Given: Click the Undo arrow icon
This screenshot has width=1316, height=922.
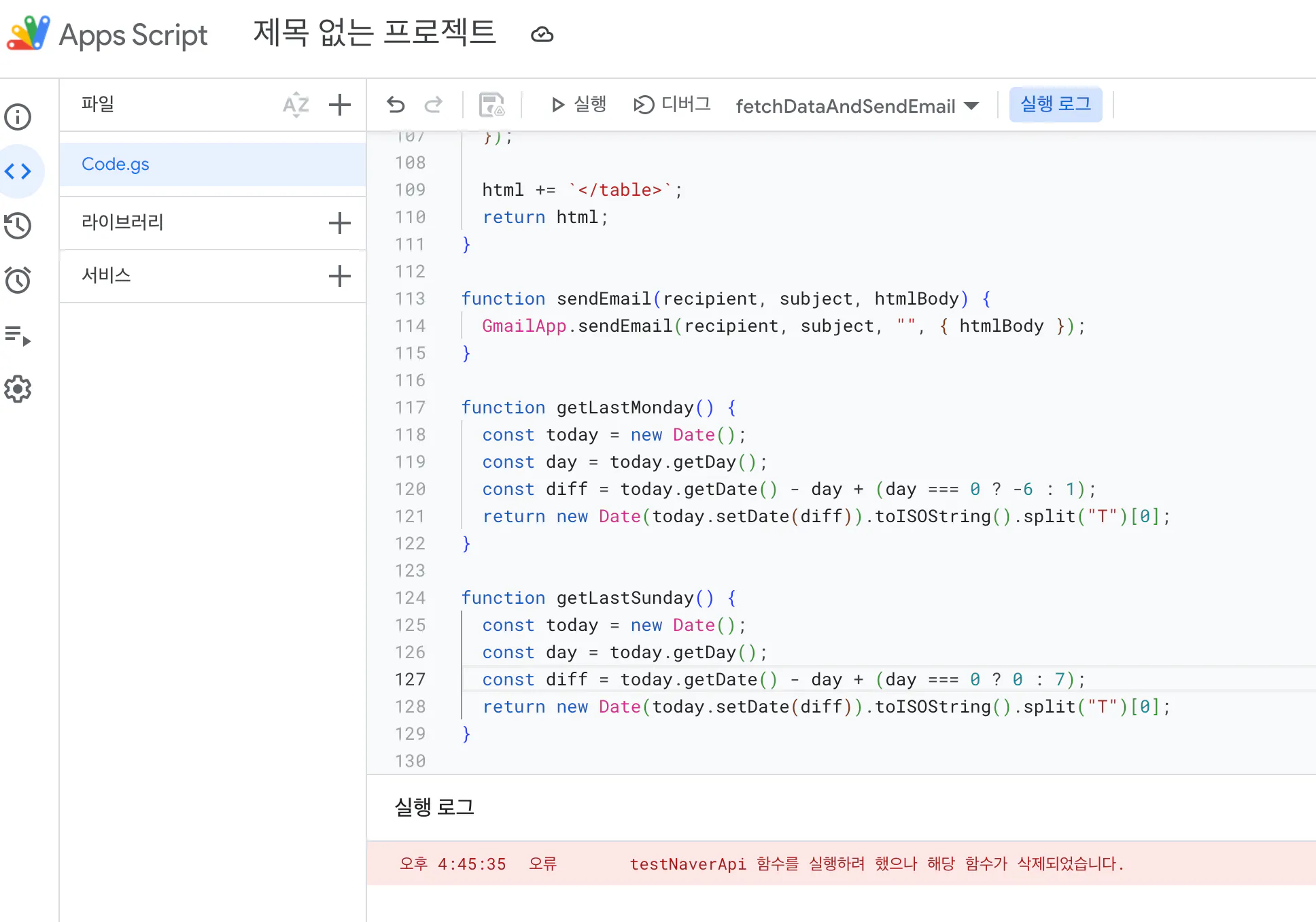Looking at the screenshot, I should coord(396,105).
